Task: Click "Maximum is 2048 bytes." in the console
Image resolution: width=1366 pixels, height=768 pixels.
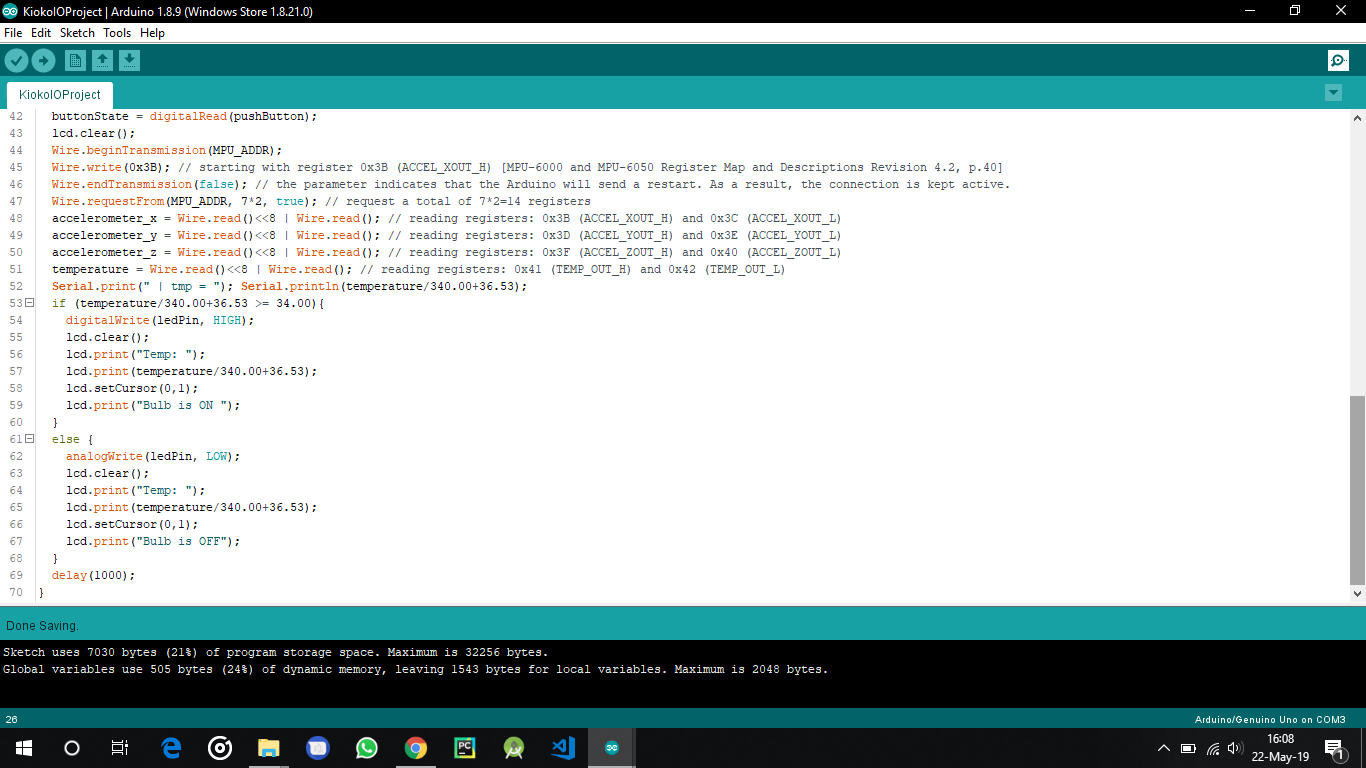Action: click(x=751, y=669)
